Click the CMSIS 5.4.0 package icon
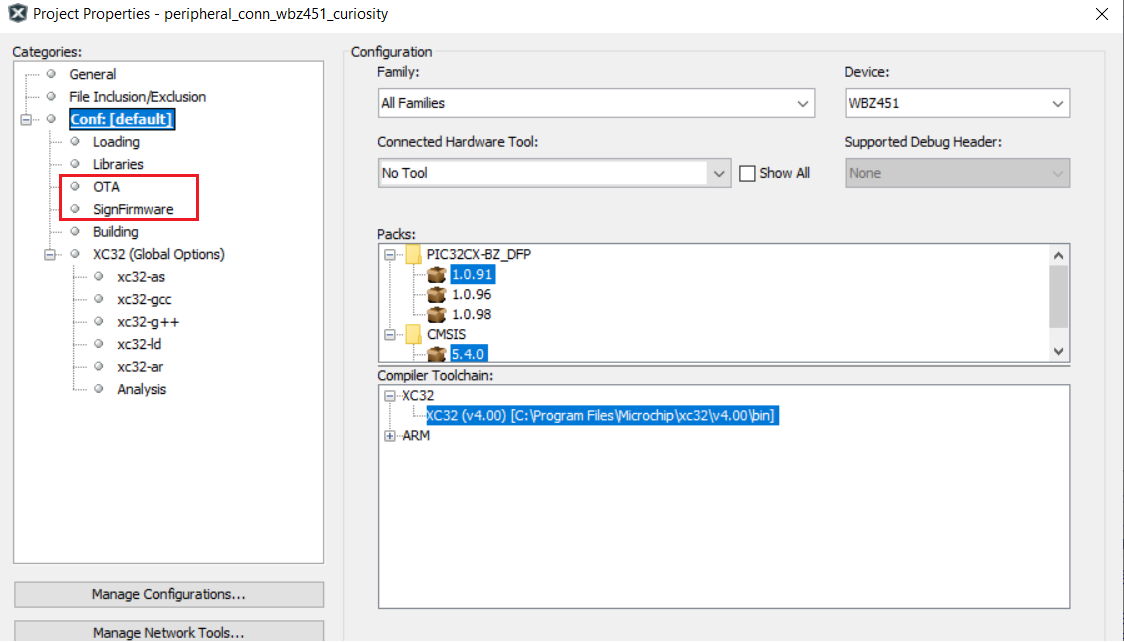Screen dimensions: 1124x642 [436, 354]
